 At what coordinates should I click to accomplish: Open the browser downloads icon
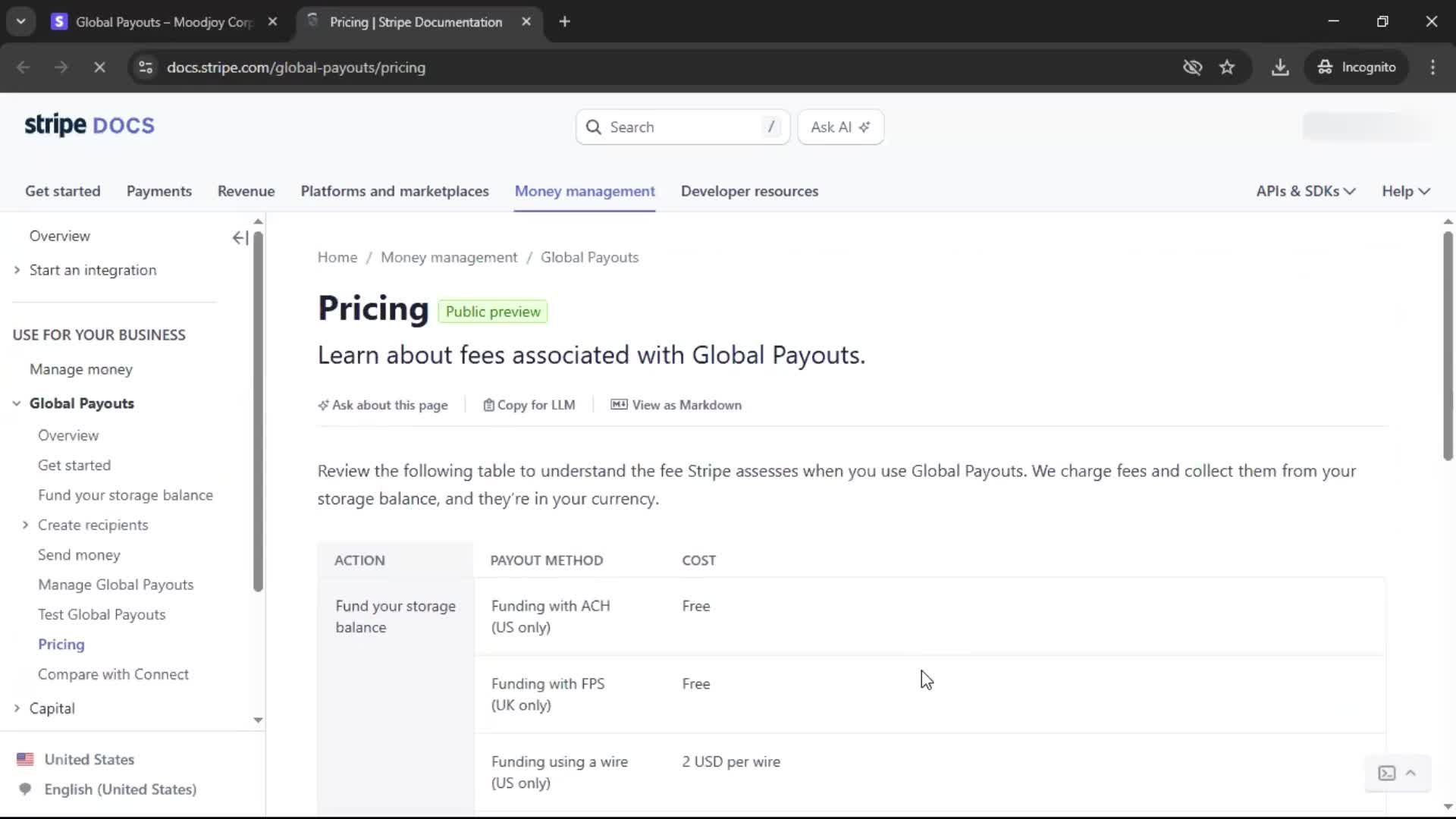click(x=1280, y=67)
